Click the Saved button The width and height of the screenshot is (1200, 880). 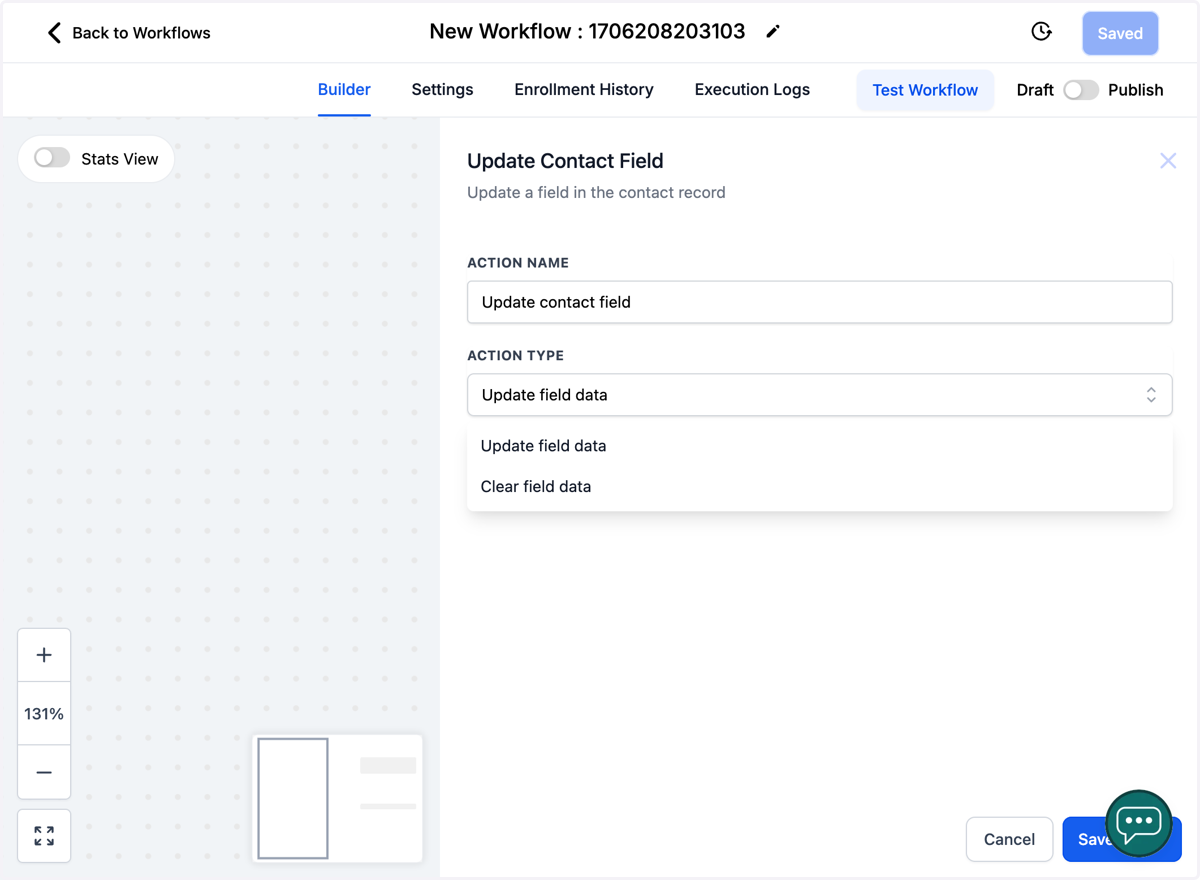1120,33
